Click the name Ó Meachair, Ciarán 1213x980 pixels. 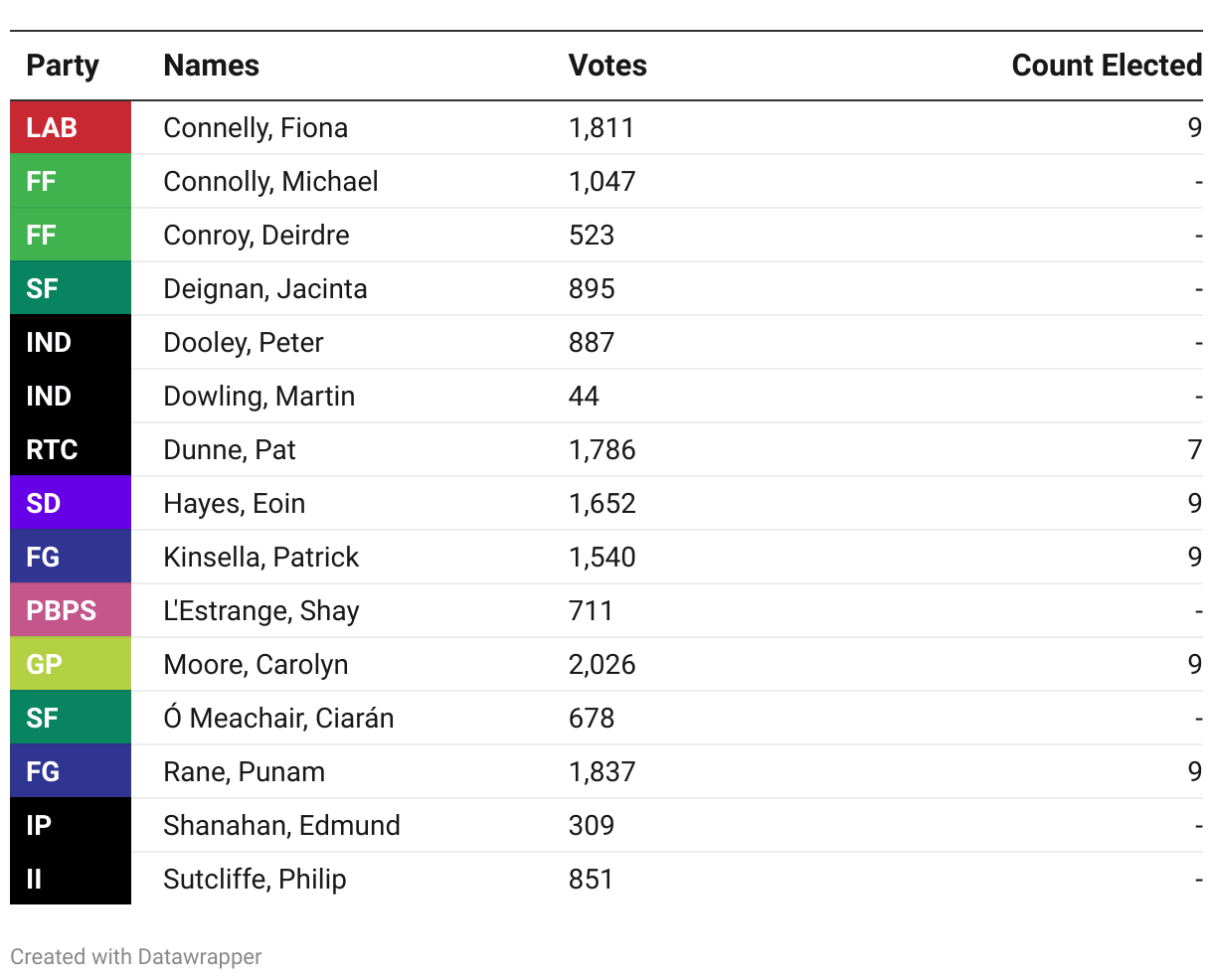(278, 719)
